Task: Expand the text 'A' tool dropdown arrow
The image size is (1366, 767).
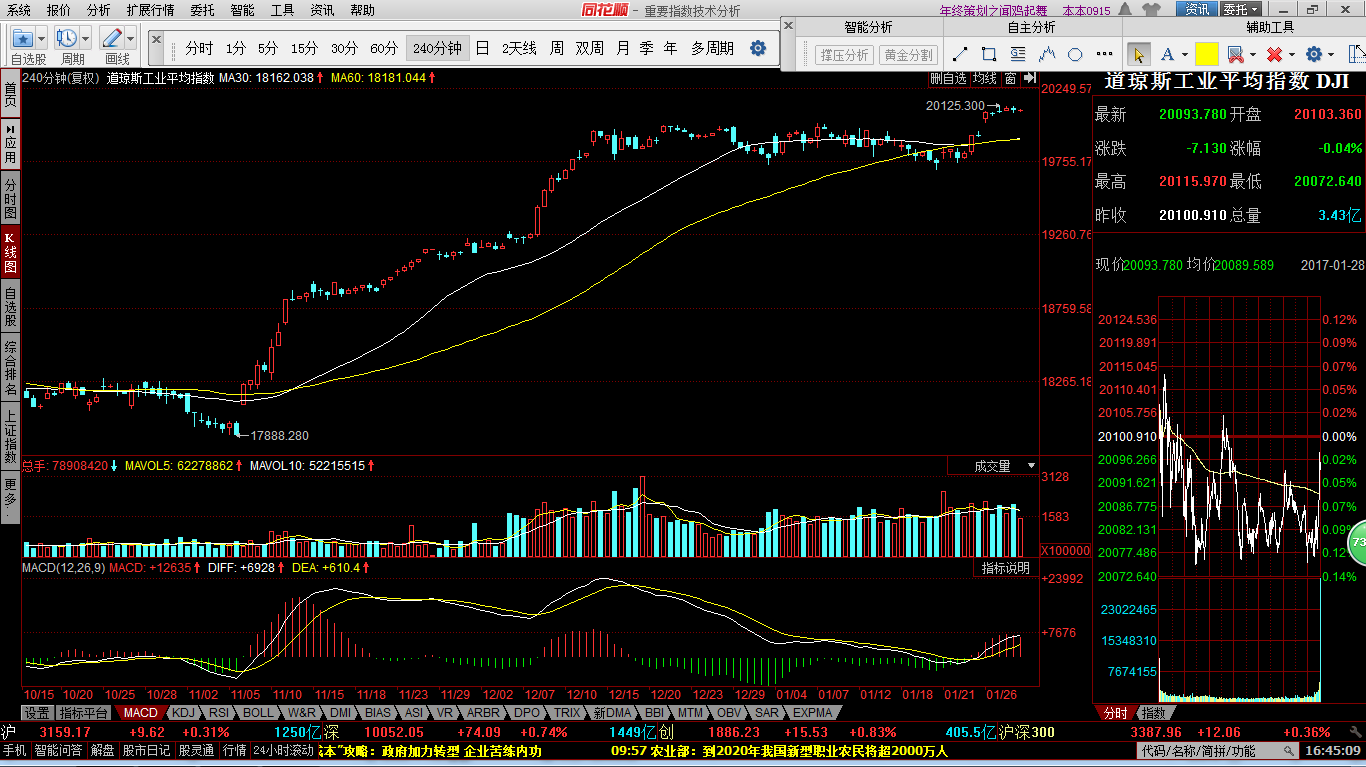Action: click(x=1185, y=54)
